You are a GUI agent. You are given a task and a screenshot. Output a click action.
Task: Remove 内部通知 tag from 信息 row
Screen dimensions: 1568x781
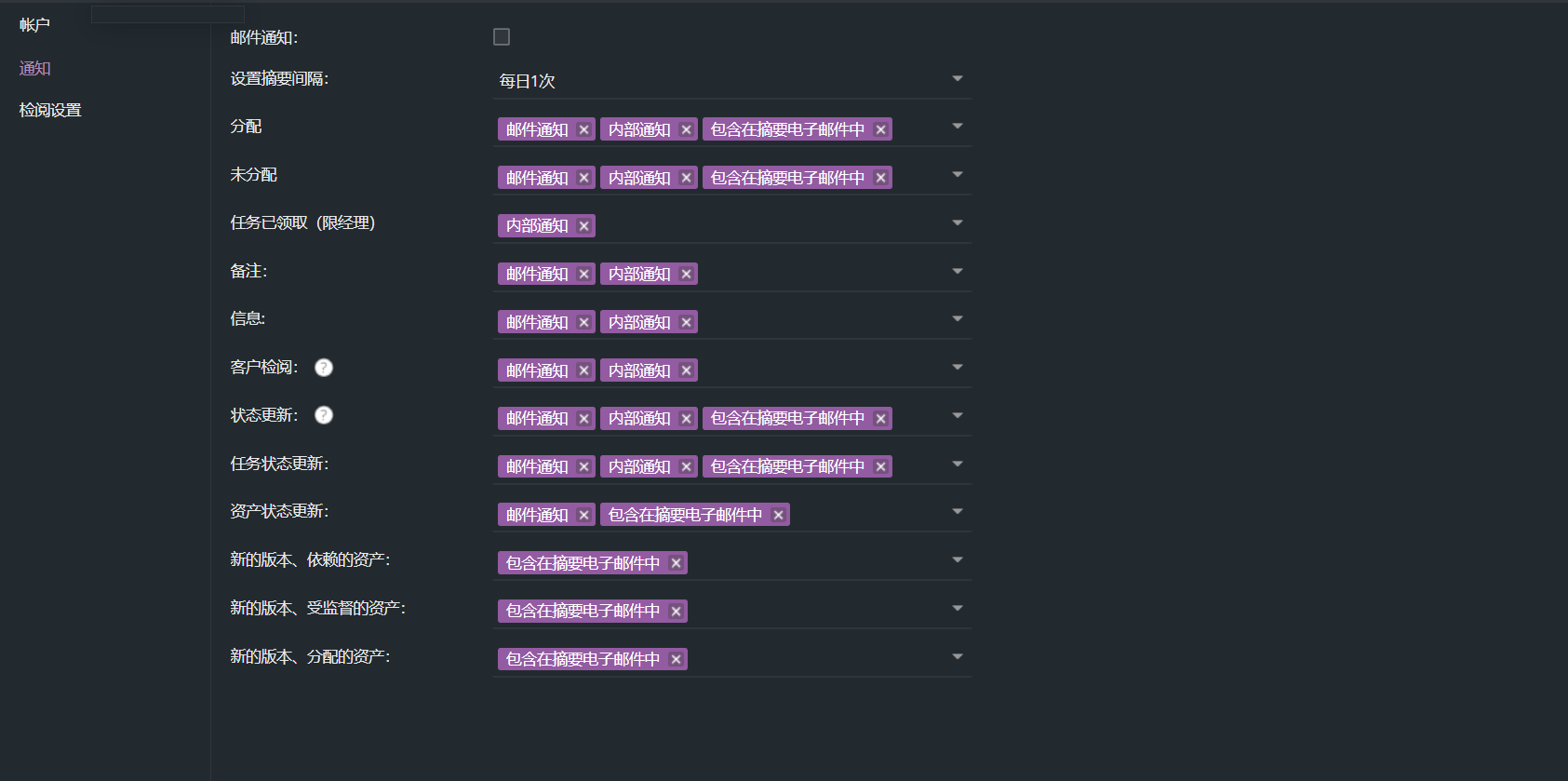coord(686,322)
